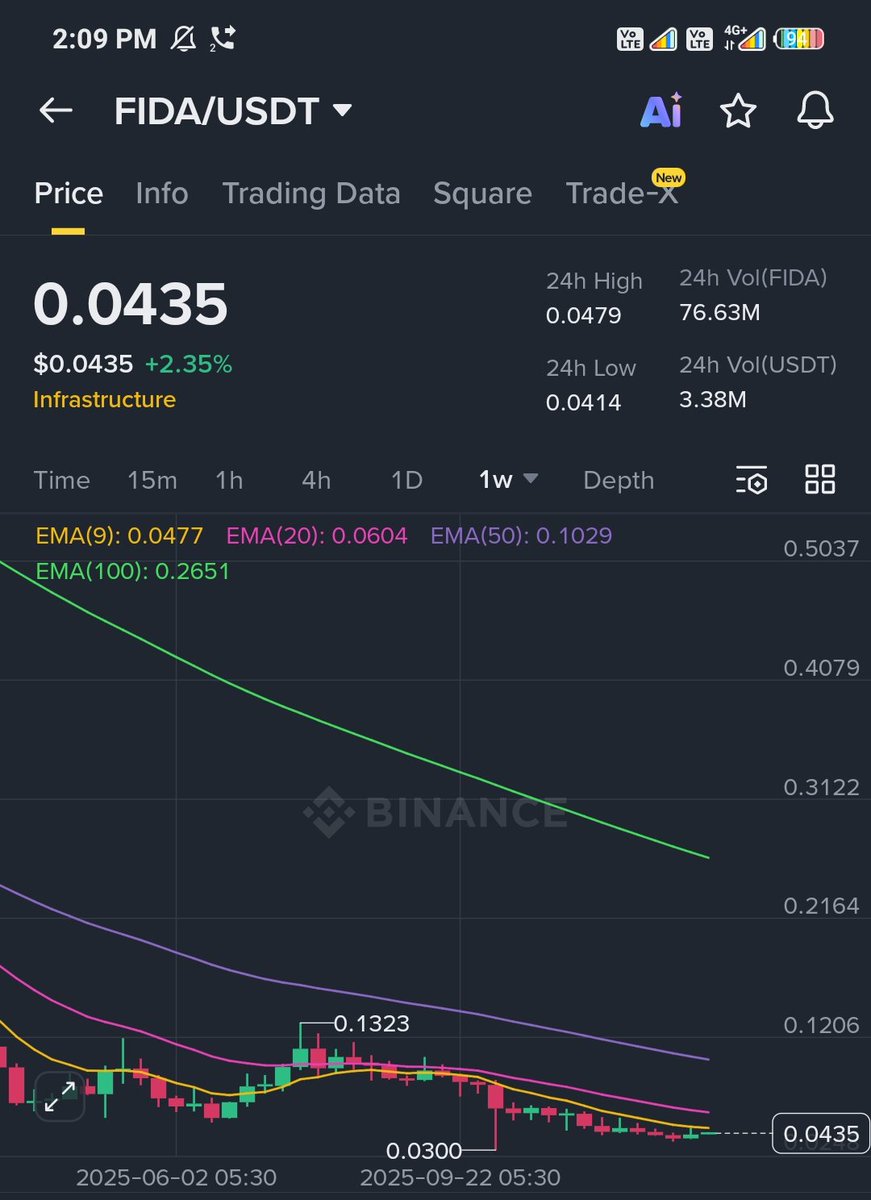Tap the muted notification status icon
Image resolution: width=871 pixels, height=1200 pixels.
click(x=184, y=39)
